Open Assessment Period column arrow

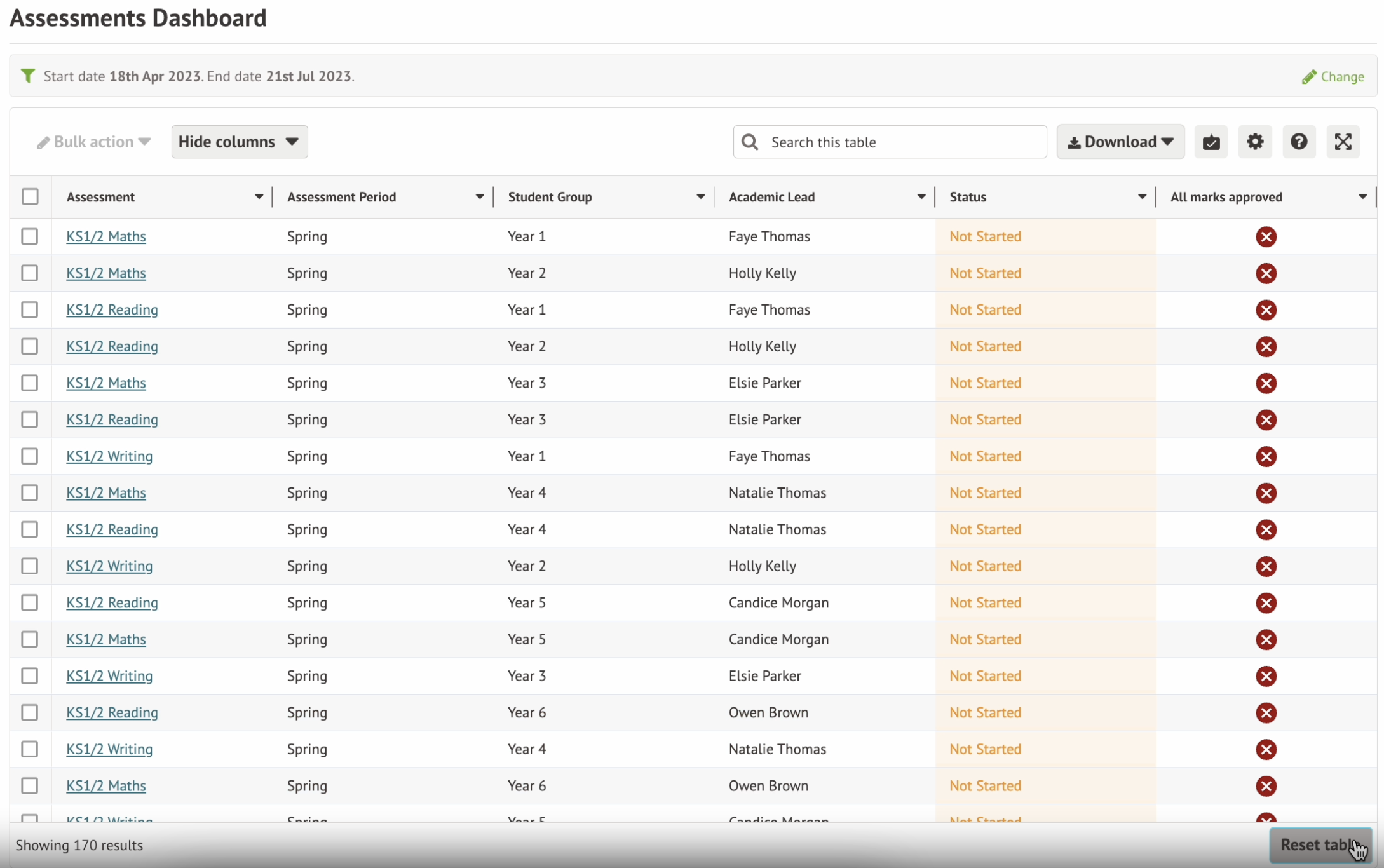480,197
